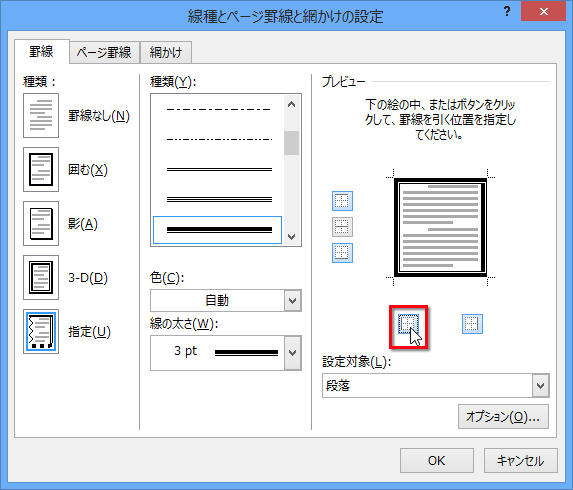
Task: Click the 影(A) label
Action: (x=83, y=224)
